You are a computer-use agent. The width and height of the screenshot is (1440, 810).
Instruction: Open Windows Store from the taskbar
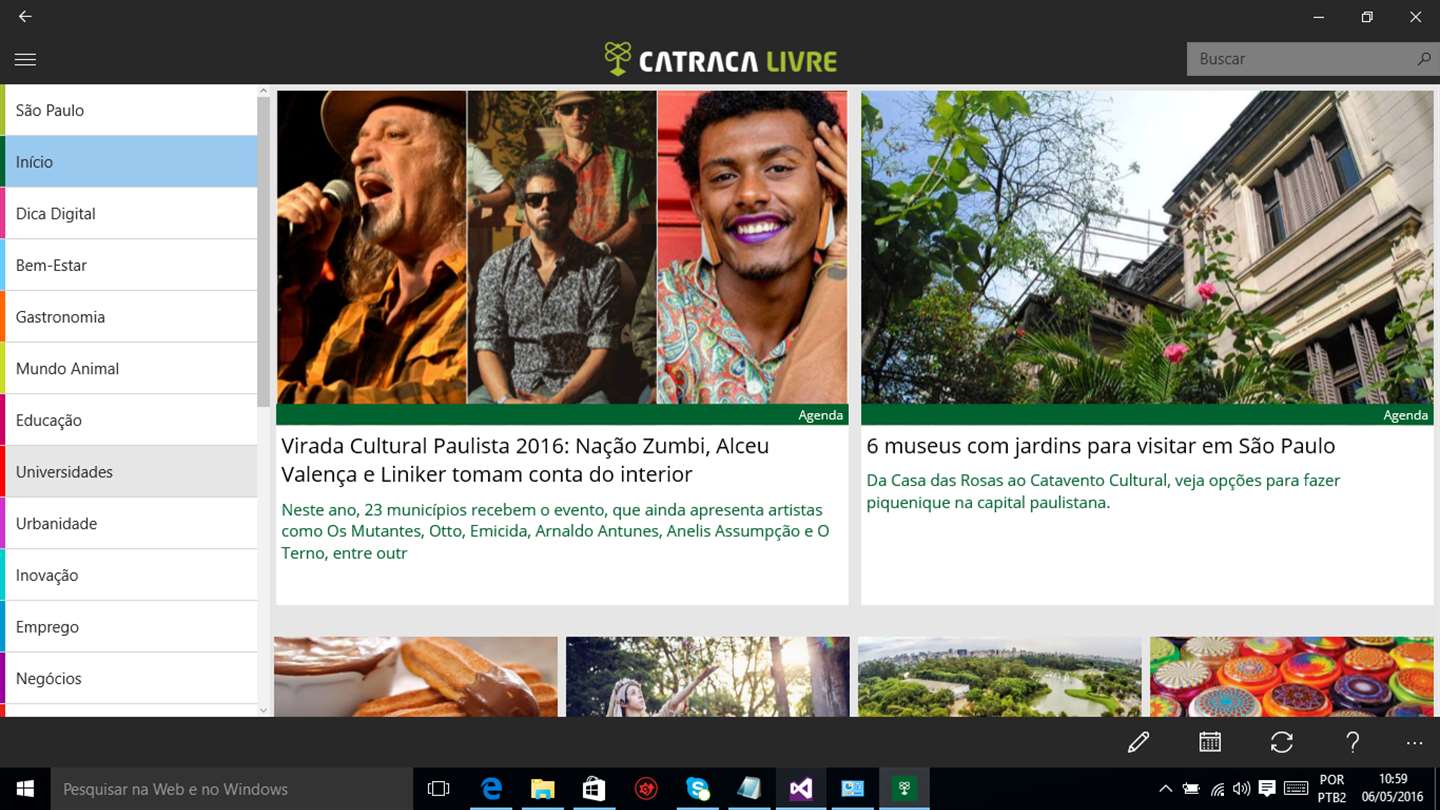pos(594,789)
